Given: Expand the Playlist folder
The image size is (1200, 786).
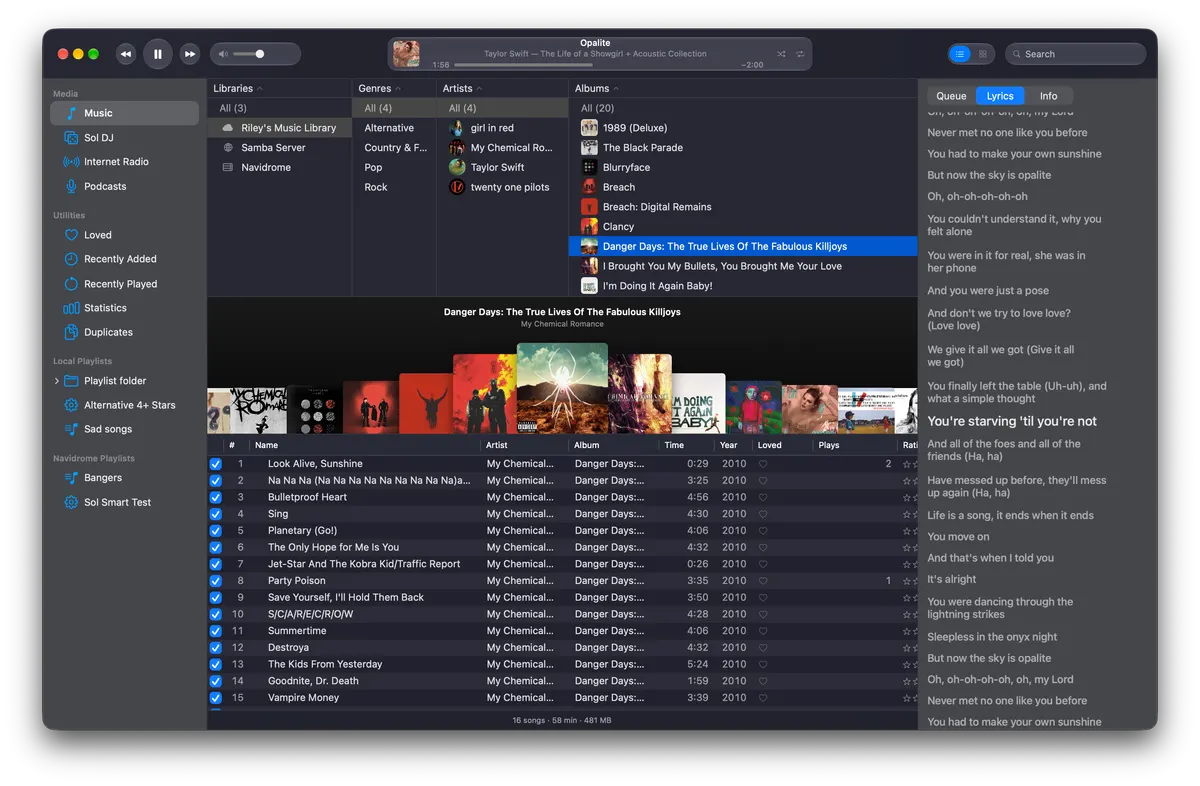Looking at the screenshot, I should click(57, 381).
